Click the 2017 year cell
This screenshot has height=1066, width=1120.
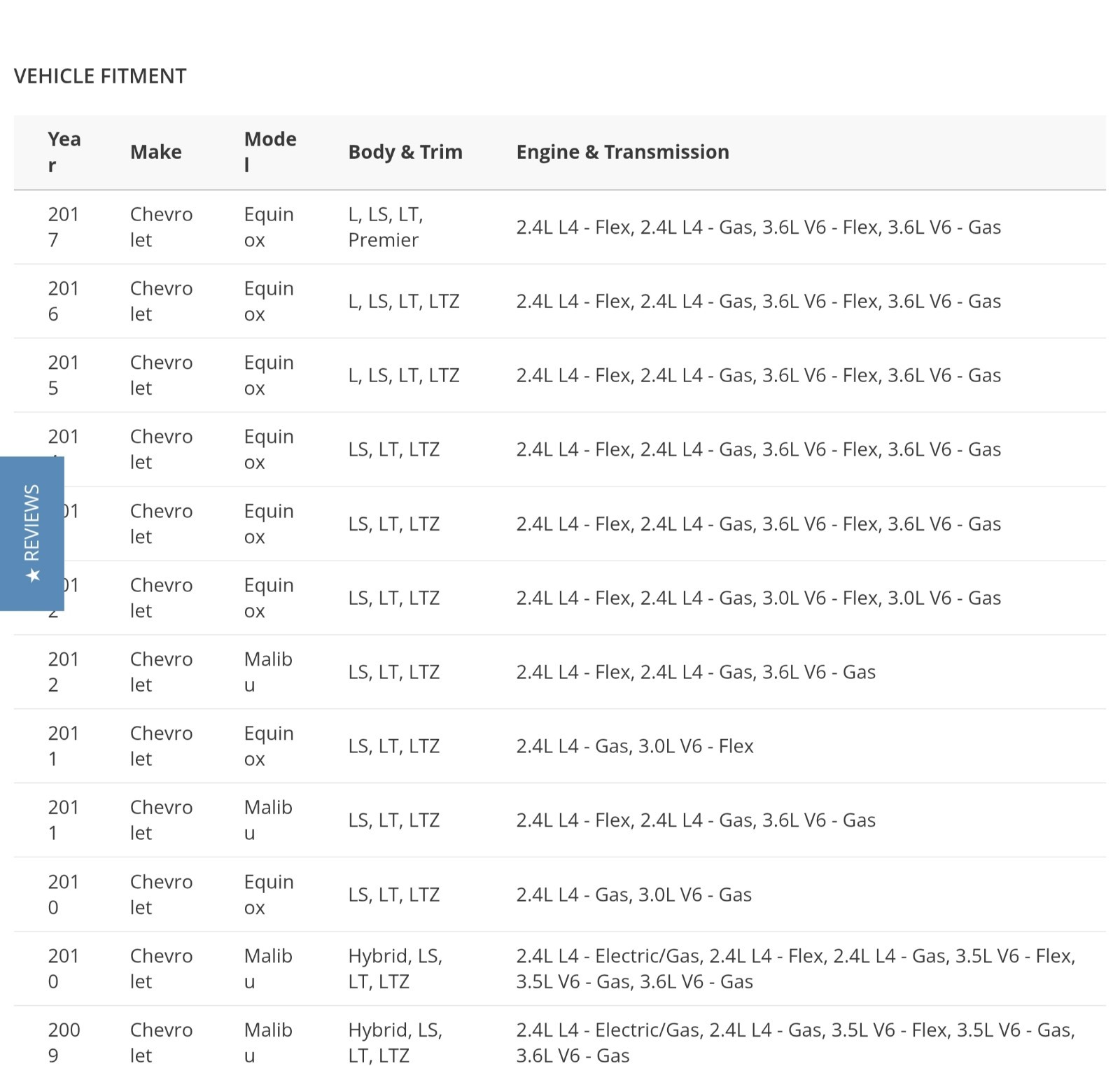tap(63, 227)
